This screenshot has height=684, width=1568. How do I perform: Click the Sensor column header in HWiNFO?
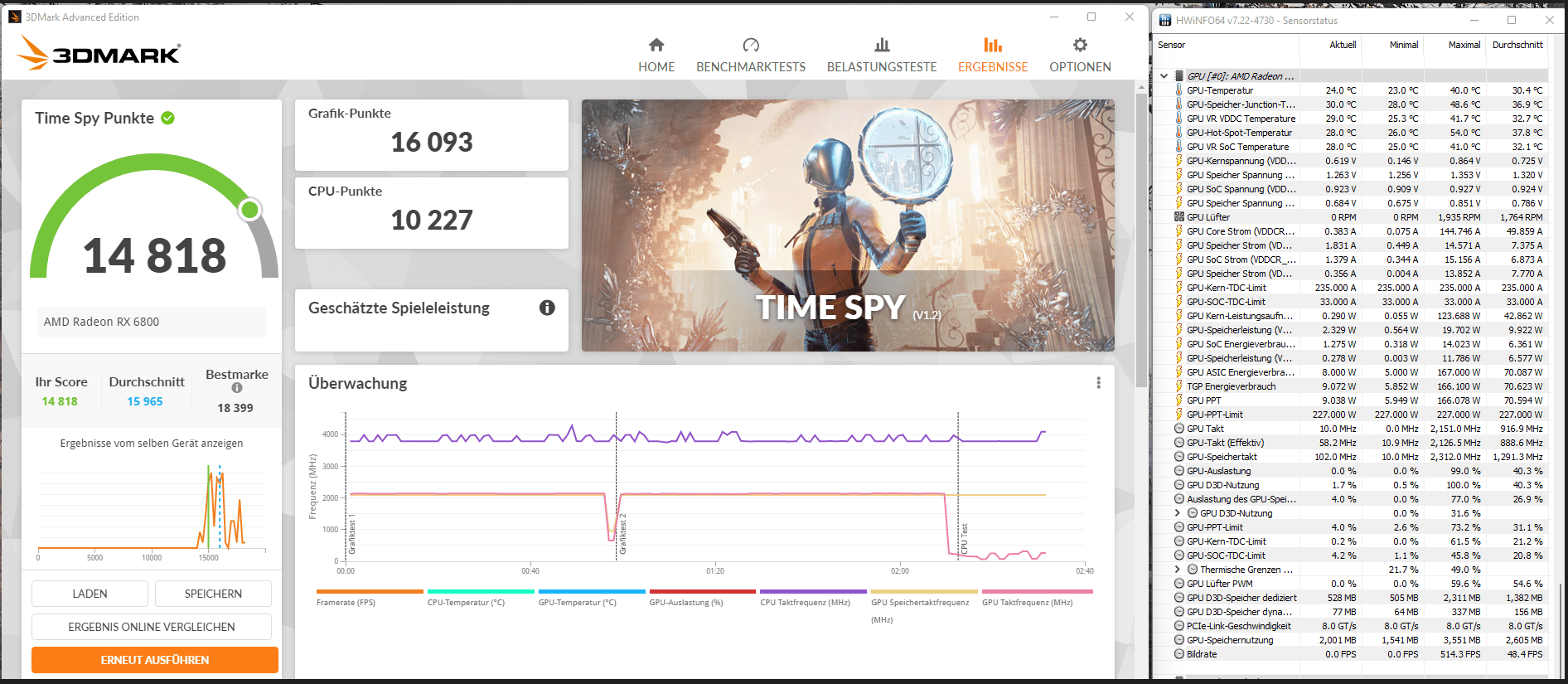(x=1171, y=45)
